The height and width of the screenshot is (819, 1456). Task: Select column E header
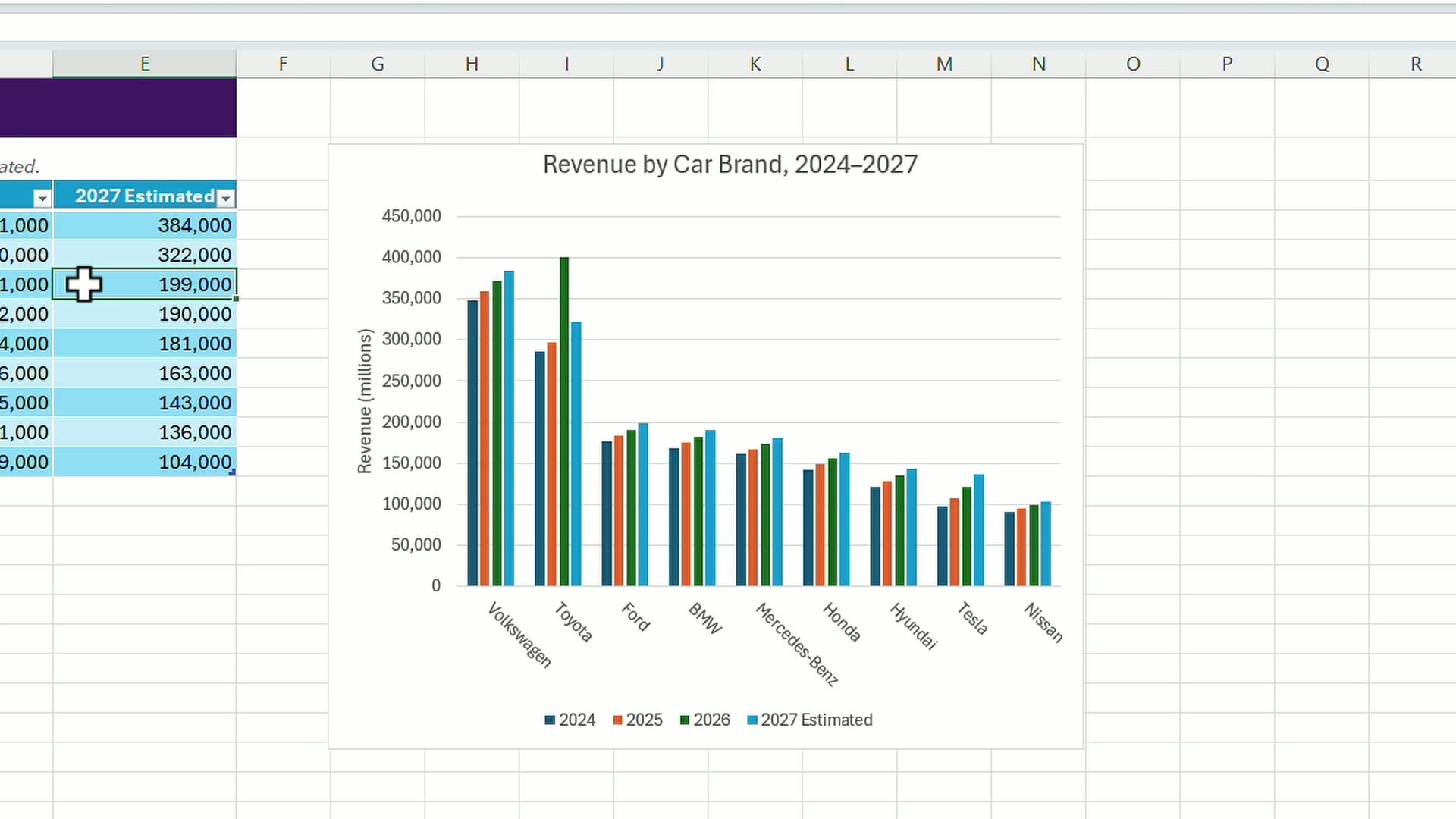[145, 64]
